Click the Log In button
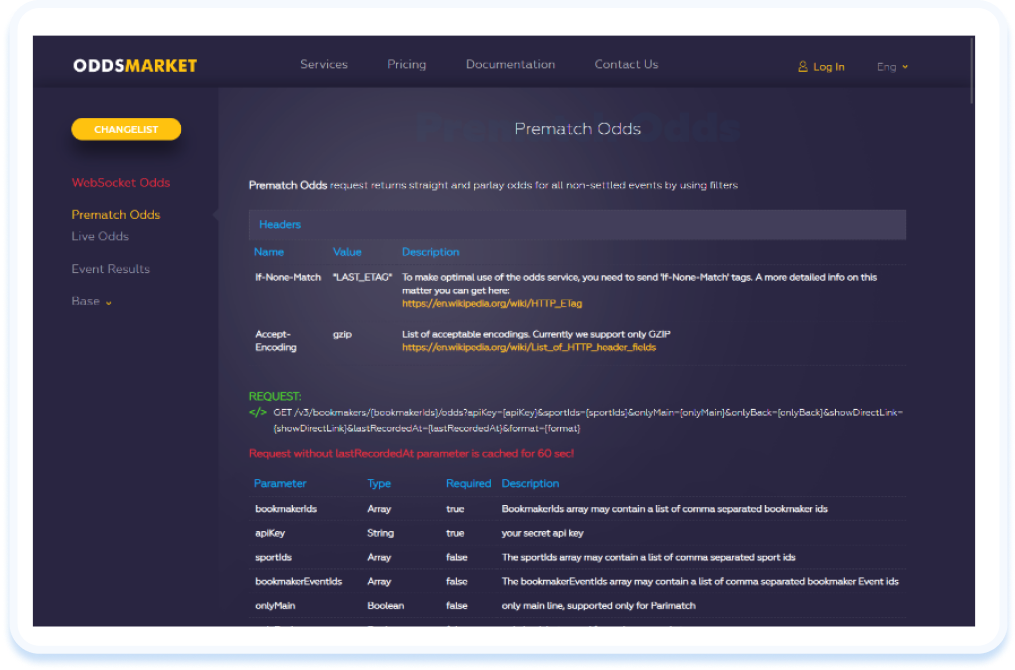Image resolution: width=1015 pixels, height=670 pixels. (828, 66)
